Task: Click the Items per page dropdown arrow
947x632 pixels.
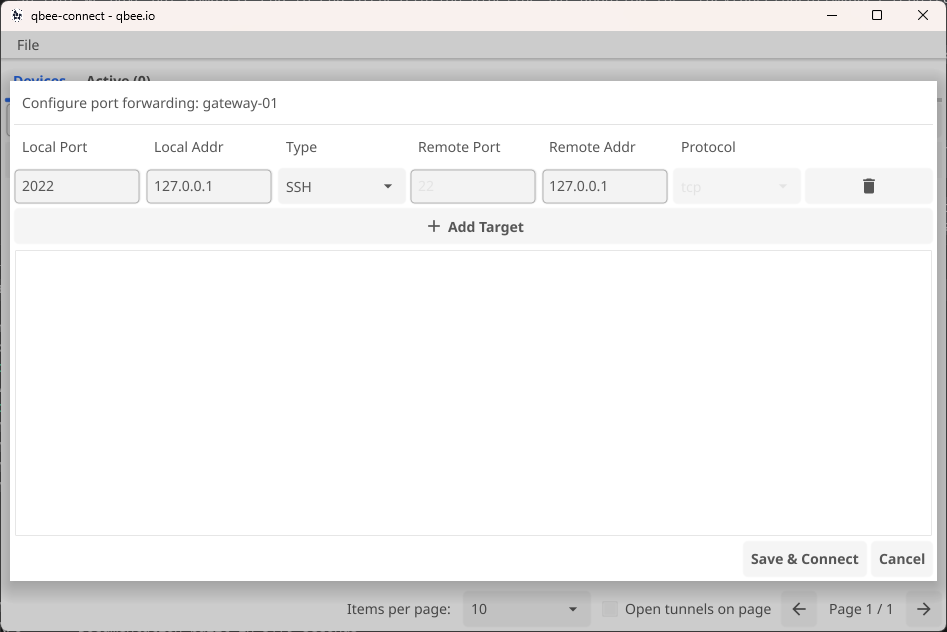Action: [x=571, y=608]
